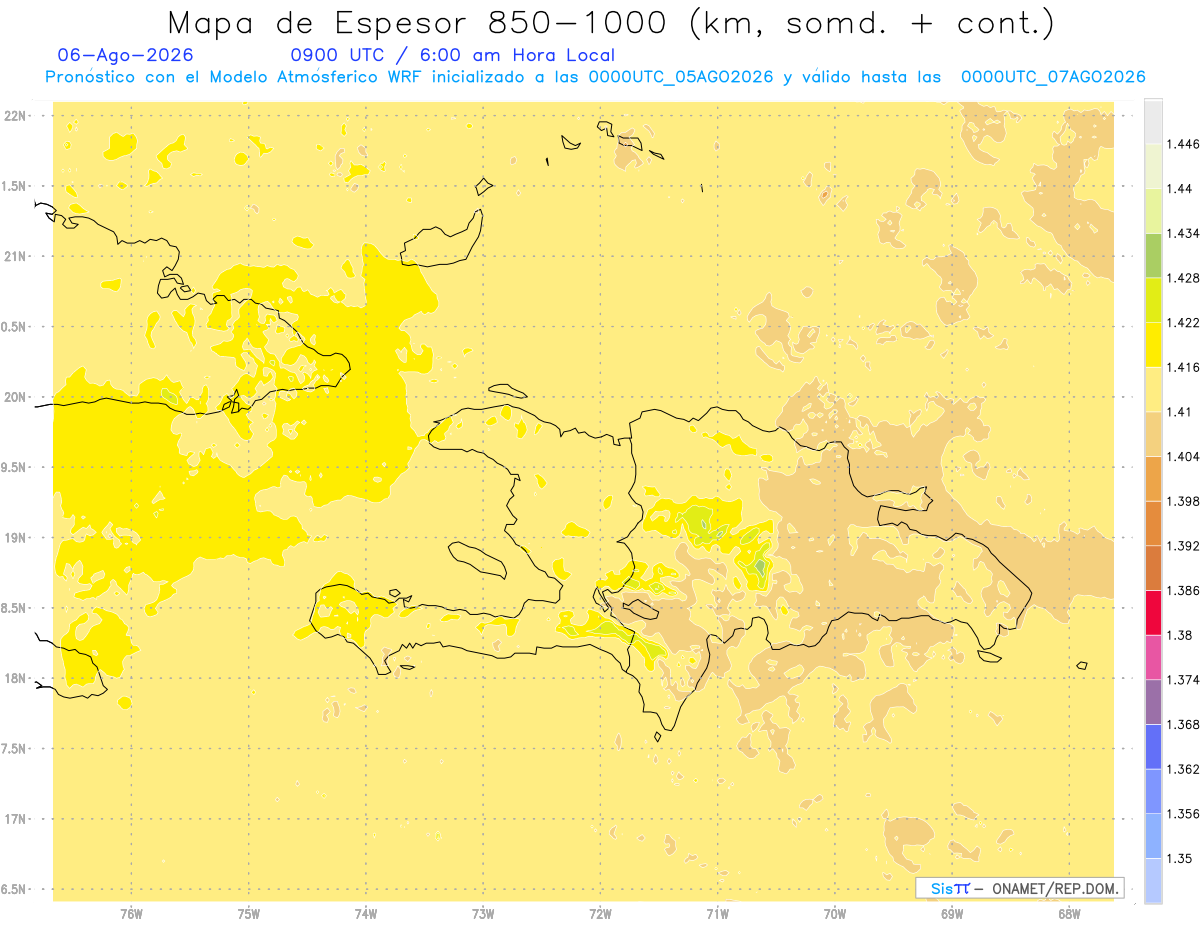This screenshot has height=927, width=1200.
Task: Click the 70W longitude label
Action: pos(834,914)
